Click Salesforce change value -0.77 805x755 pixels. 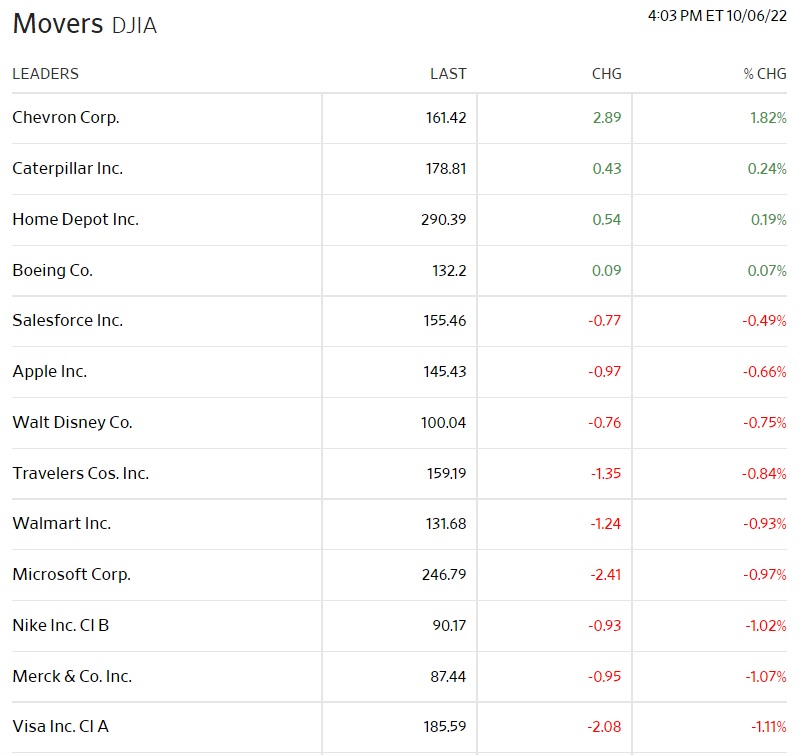click(605, 320)
